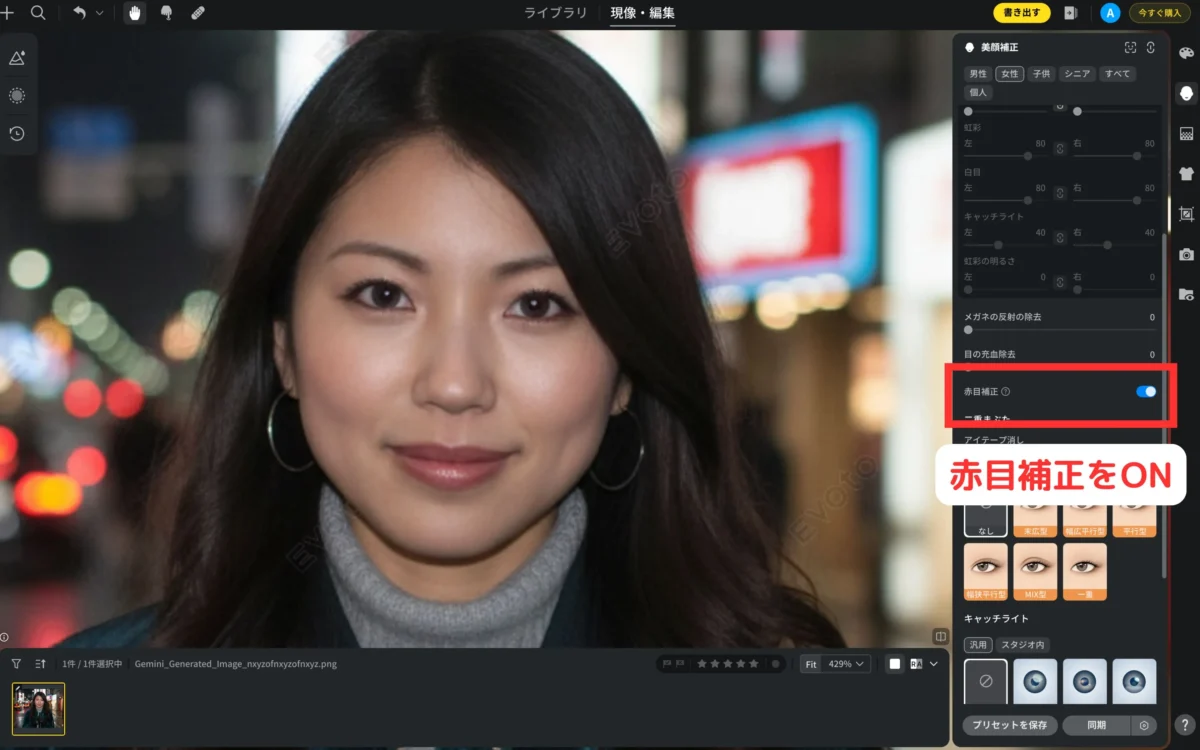Image resolution: width=1200 pixels, height=750 pixels.
Task: Disable the 赤目補正 red-eye correction toggle
Action: coord(1144,391)
